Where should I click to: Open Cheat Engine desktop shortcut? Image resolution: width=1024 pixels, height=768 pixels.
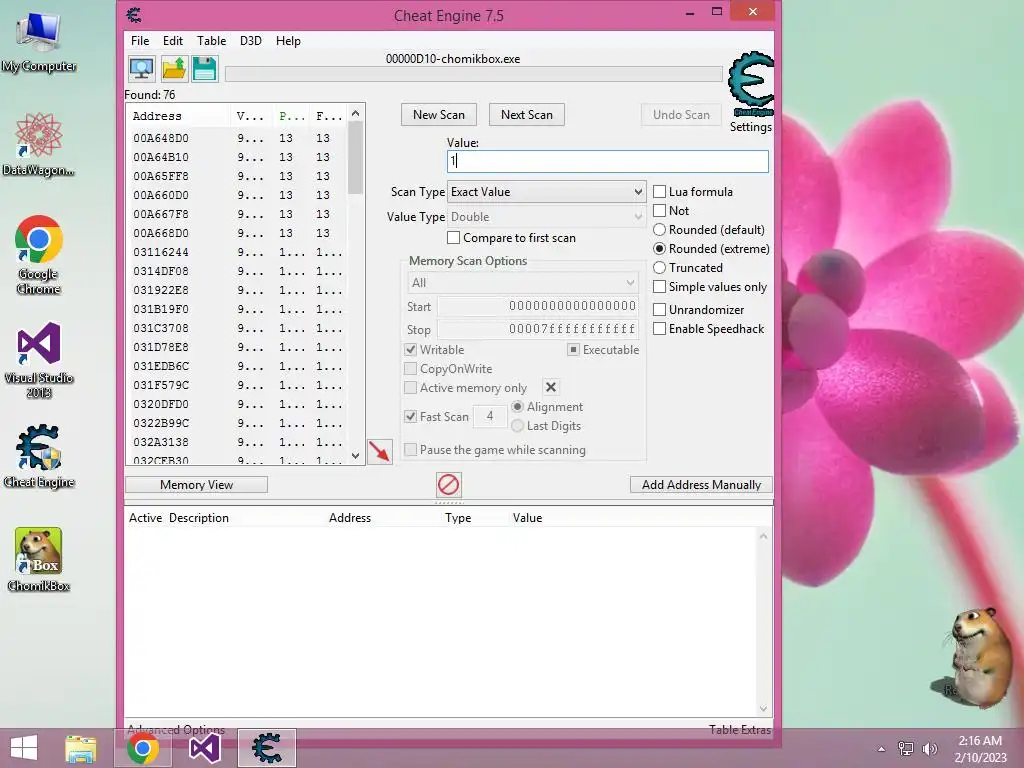click(39, 456)
